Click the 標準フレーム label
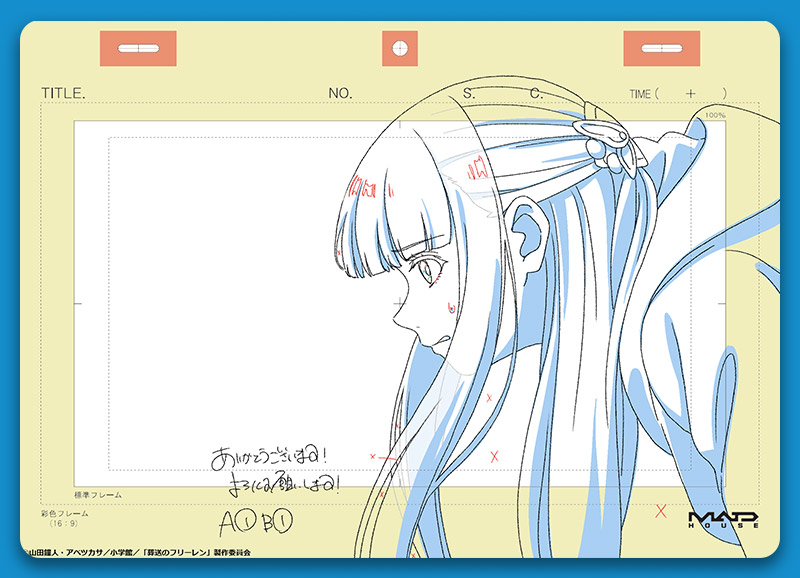The width and height of the screenshot is (800, 578). pyautogui.click(x=98, y=495)
